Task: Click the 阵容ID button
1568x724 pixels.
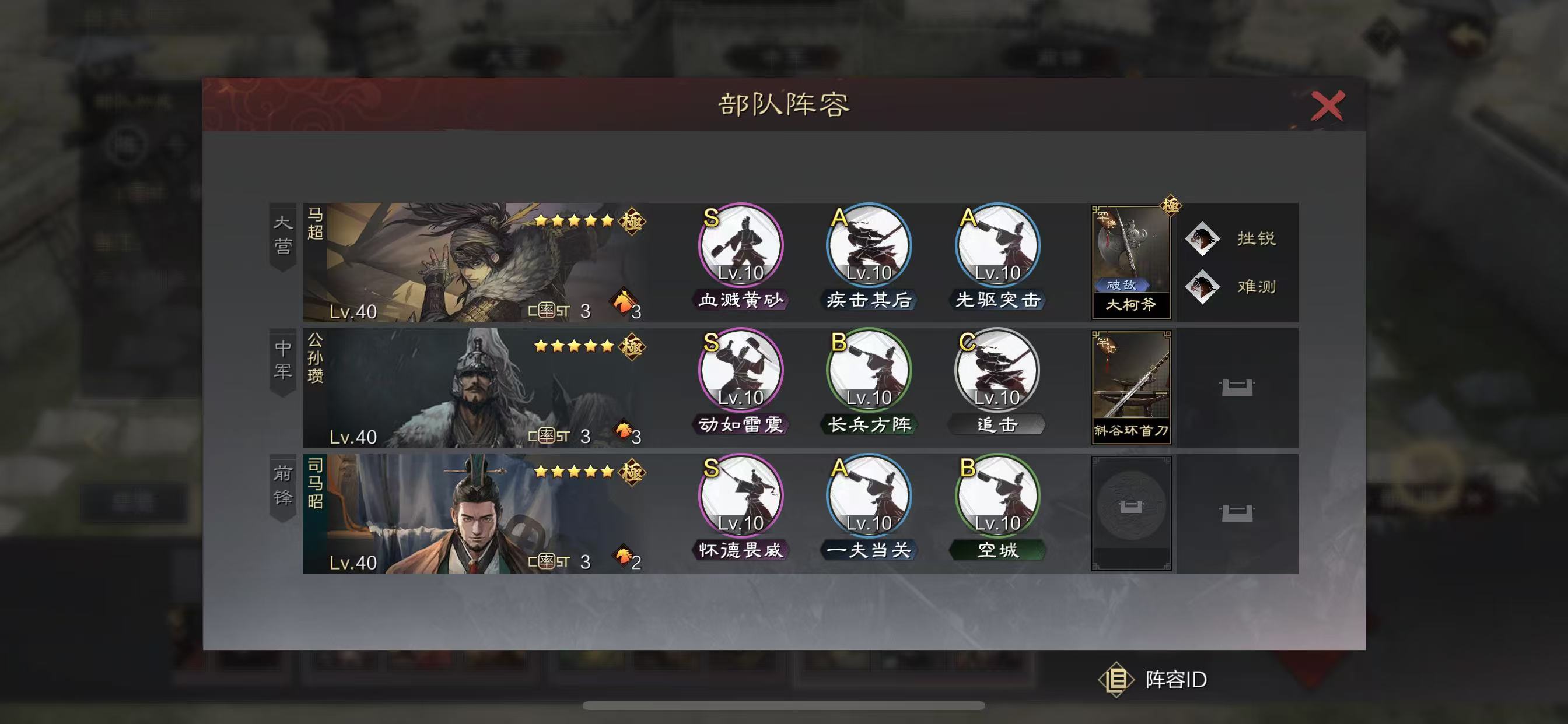Action: coord(1153,680)
